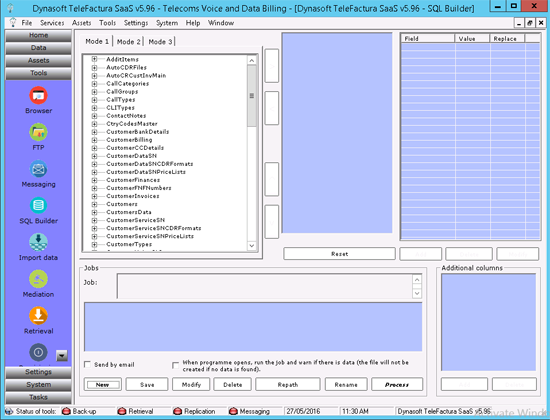Select CtryCodesMaster in the table tree

[132, 124]
